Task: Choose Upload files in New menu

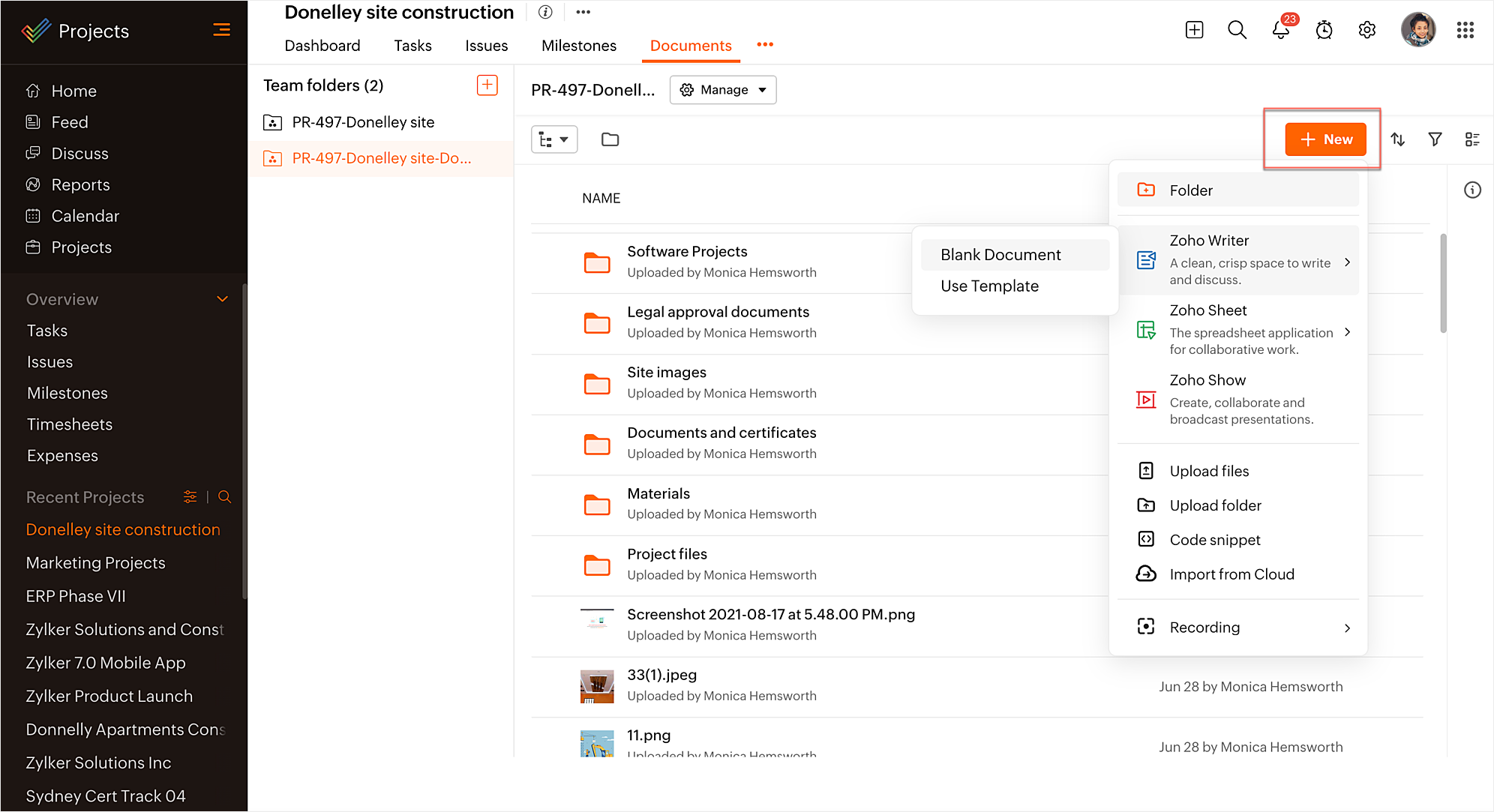Action: pos(1209,471)
